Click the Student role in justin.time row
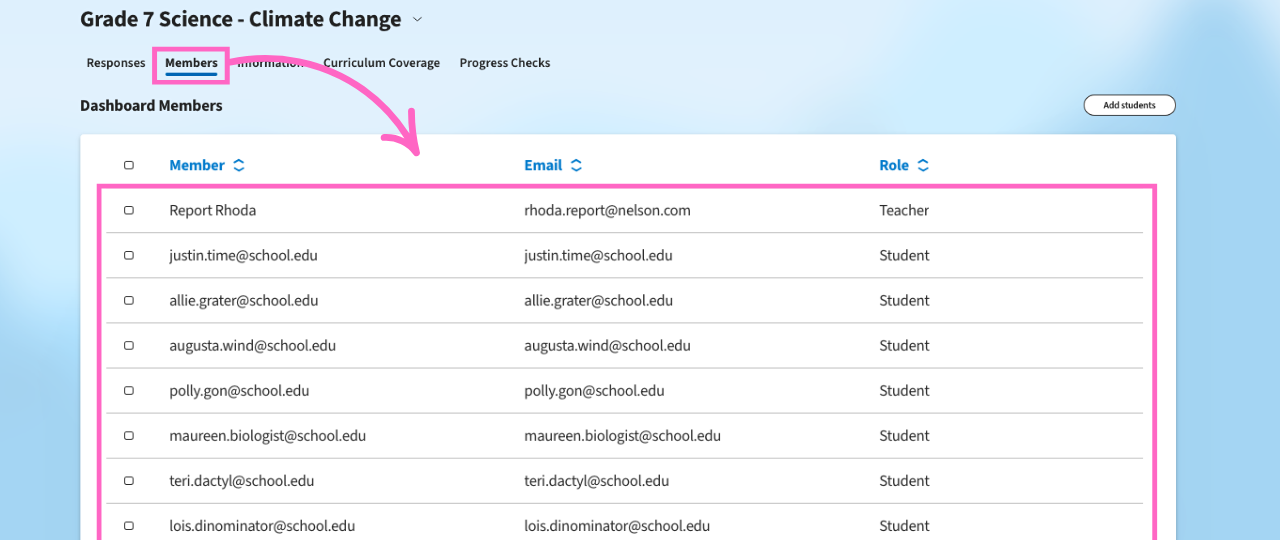This screenshot has width=1280, height=540. tap(904, 255)
